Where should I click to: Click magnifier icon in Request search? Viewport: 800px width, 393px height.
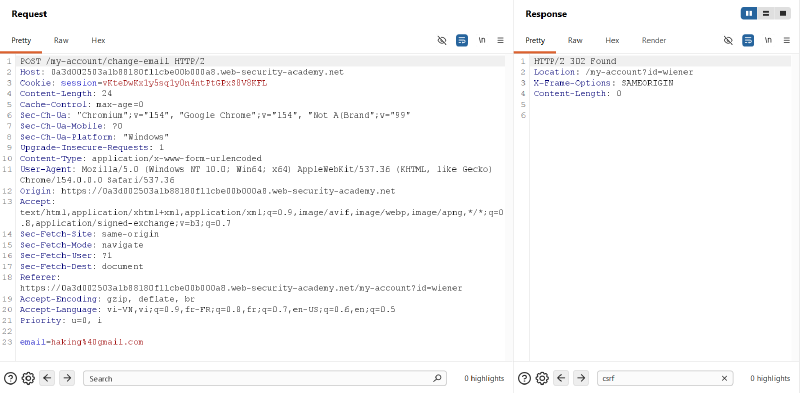click(437, 378)
